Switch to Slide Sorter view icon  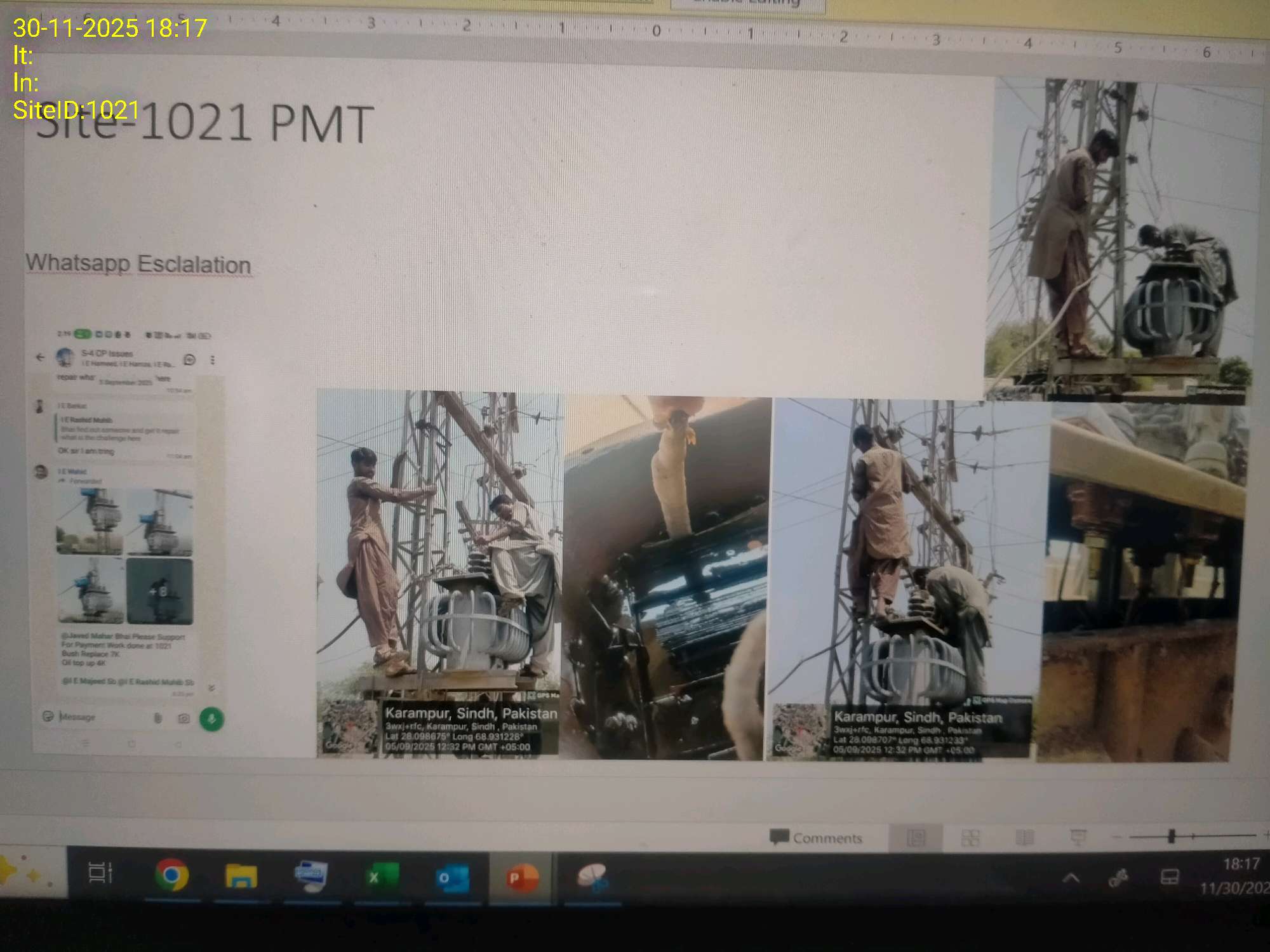[x=970, y=838]
